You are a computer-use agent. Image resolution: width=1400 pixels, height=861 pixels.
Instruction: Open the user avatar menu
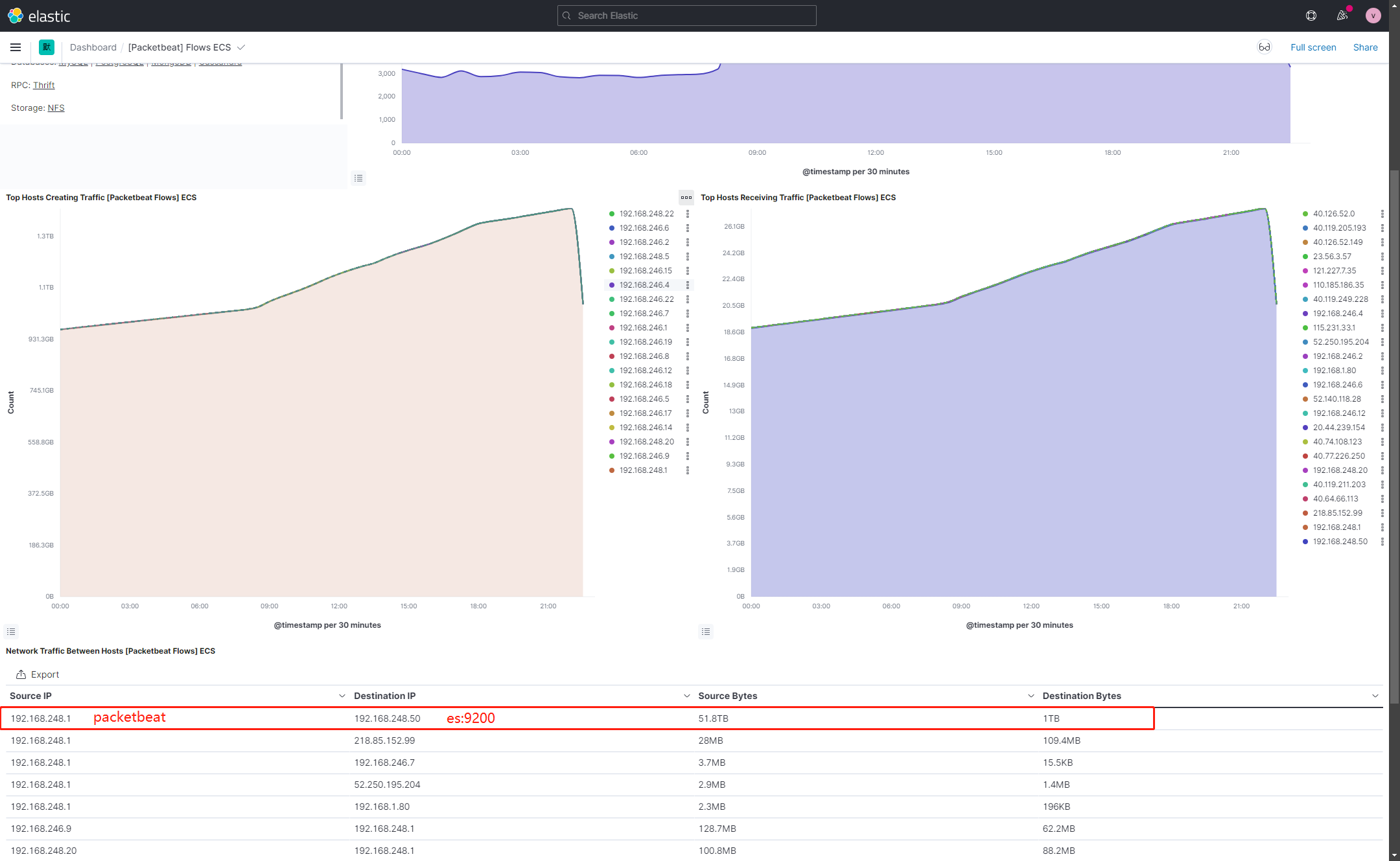coord(1373,16)
